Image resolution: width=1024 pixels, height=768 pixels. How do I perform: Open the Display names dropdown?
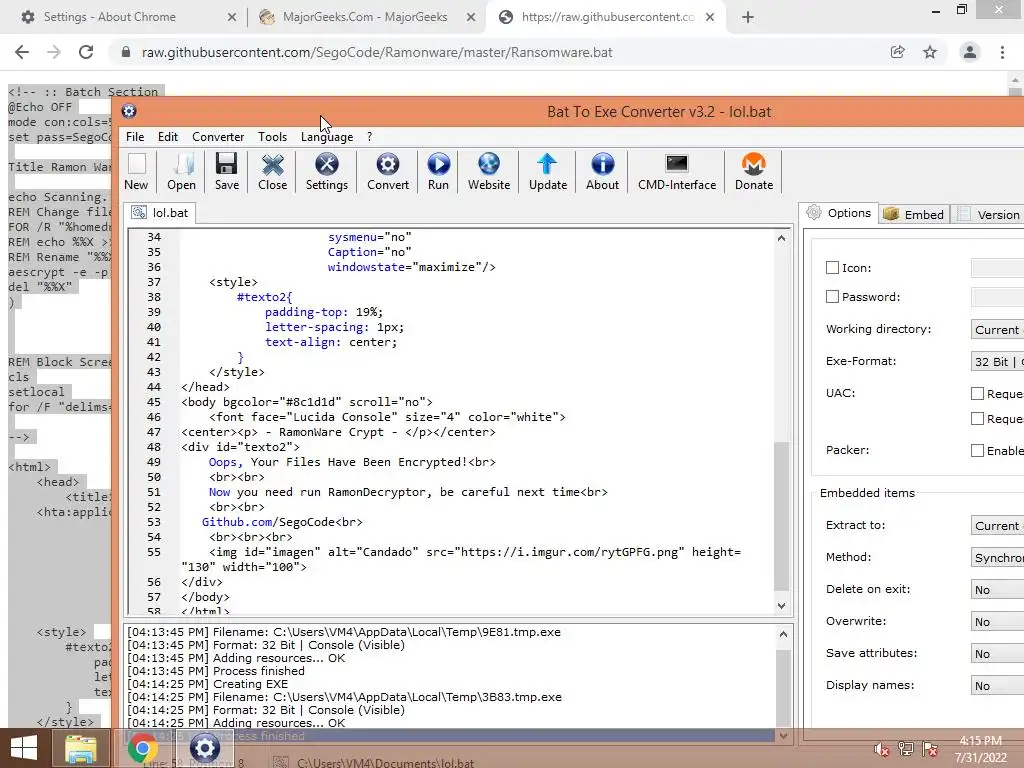click(997, 685)
